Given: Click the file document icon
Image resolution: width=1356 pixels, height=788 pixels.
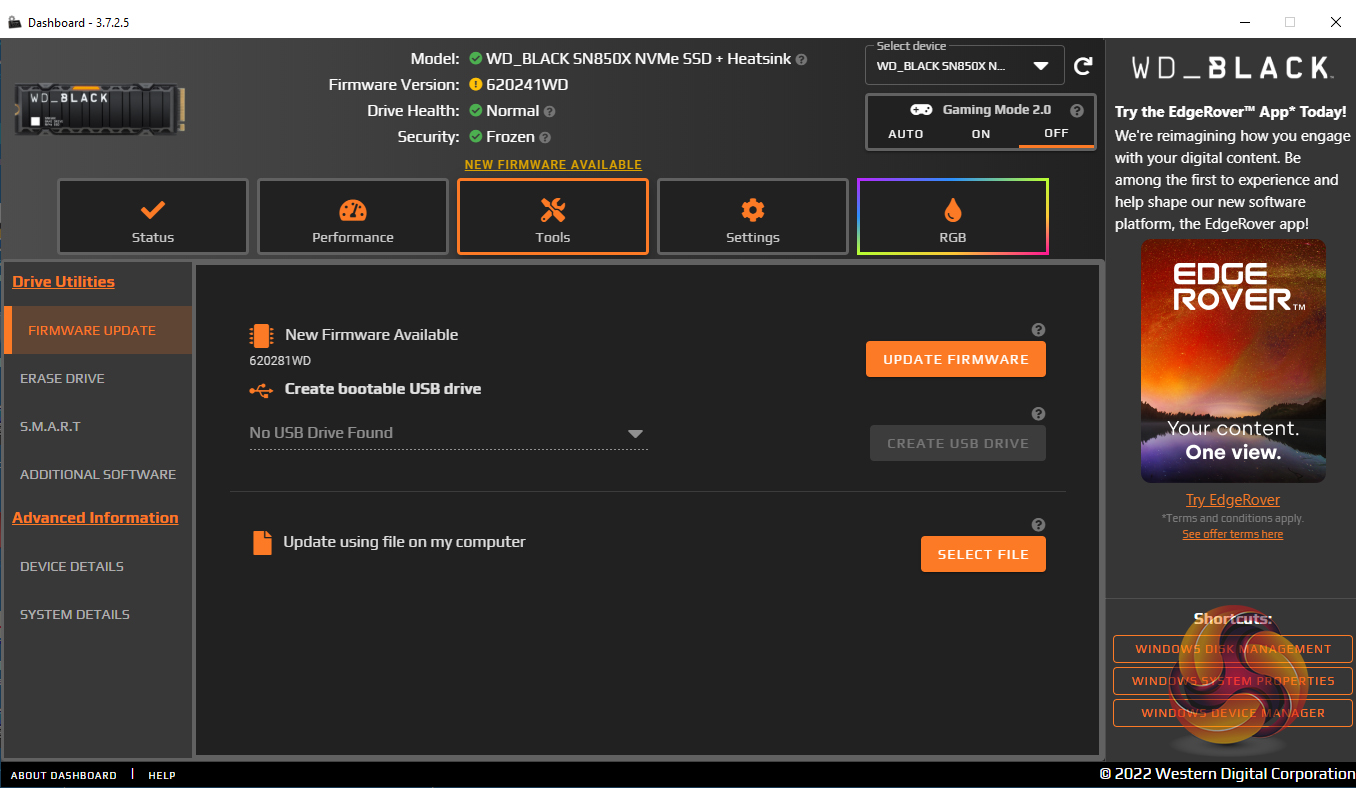Looking at the screenshot, I should (262, 542).
